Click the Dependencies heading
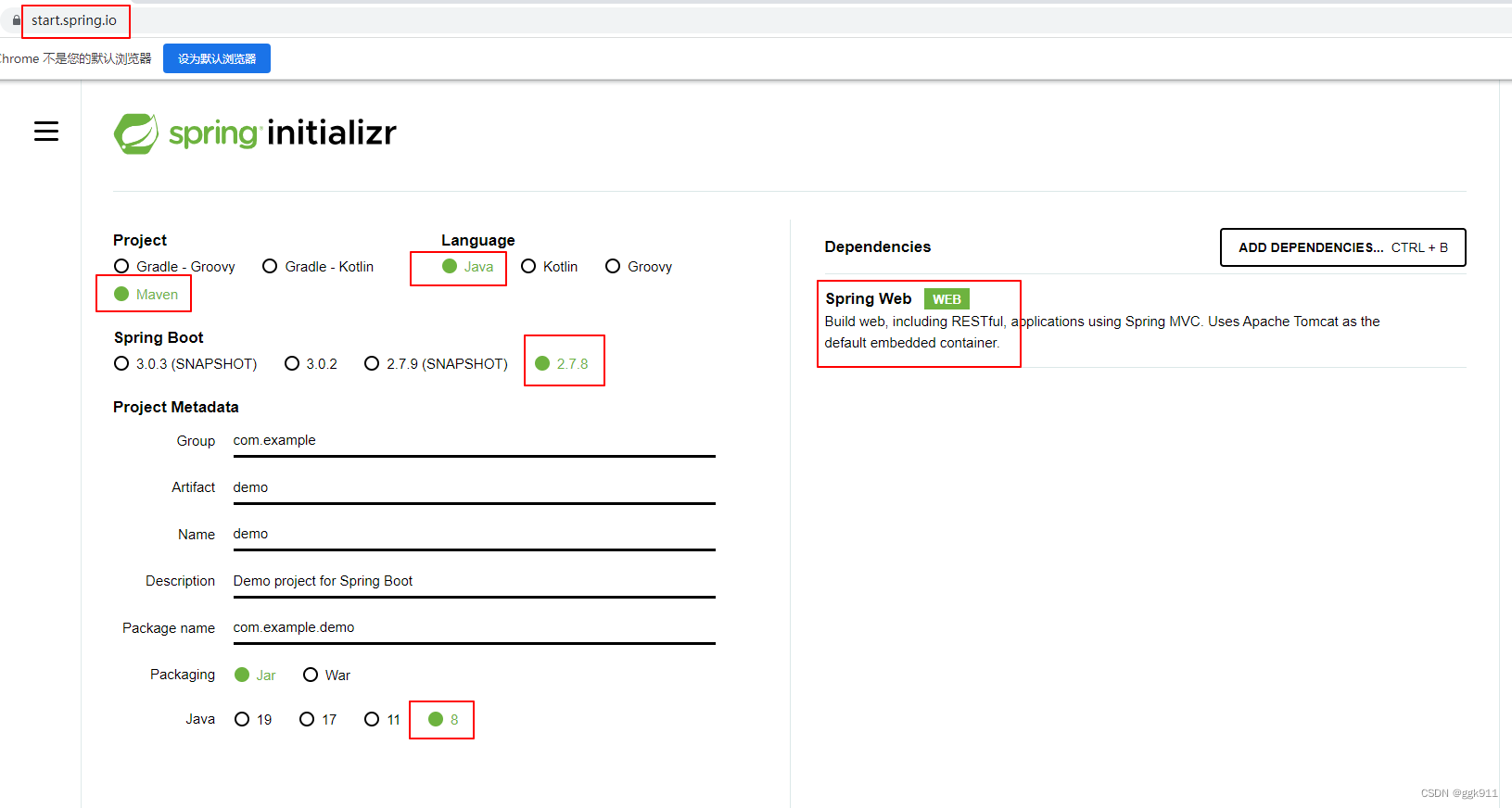1512x808 pixels. click(877, 246)
